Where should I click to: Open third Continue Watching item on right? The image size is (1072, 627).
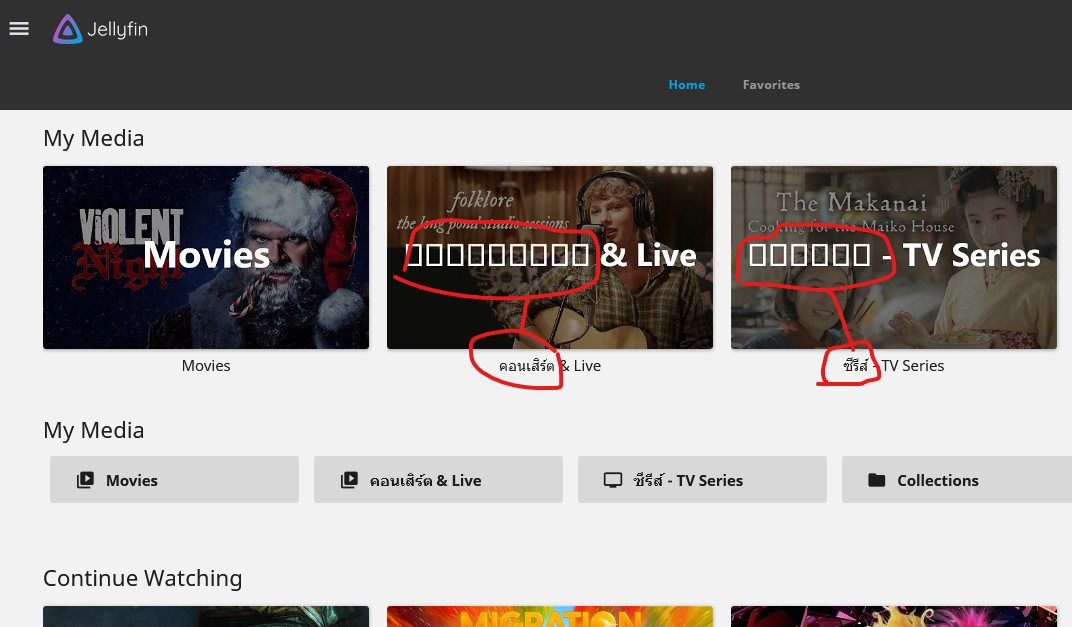(x=893, y=616)
